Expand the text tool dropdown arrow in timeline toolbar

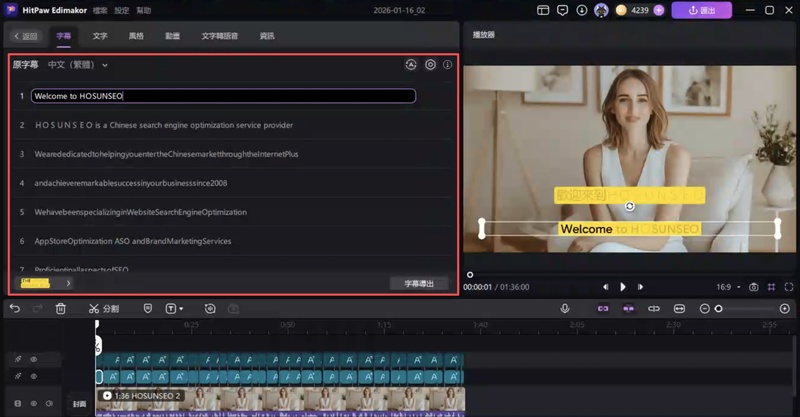coord(181,309)
